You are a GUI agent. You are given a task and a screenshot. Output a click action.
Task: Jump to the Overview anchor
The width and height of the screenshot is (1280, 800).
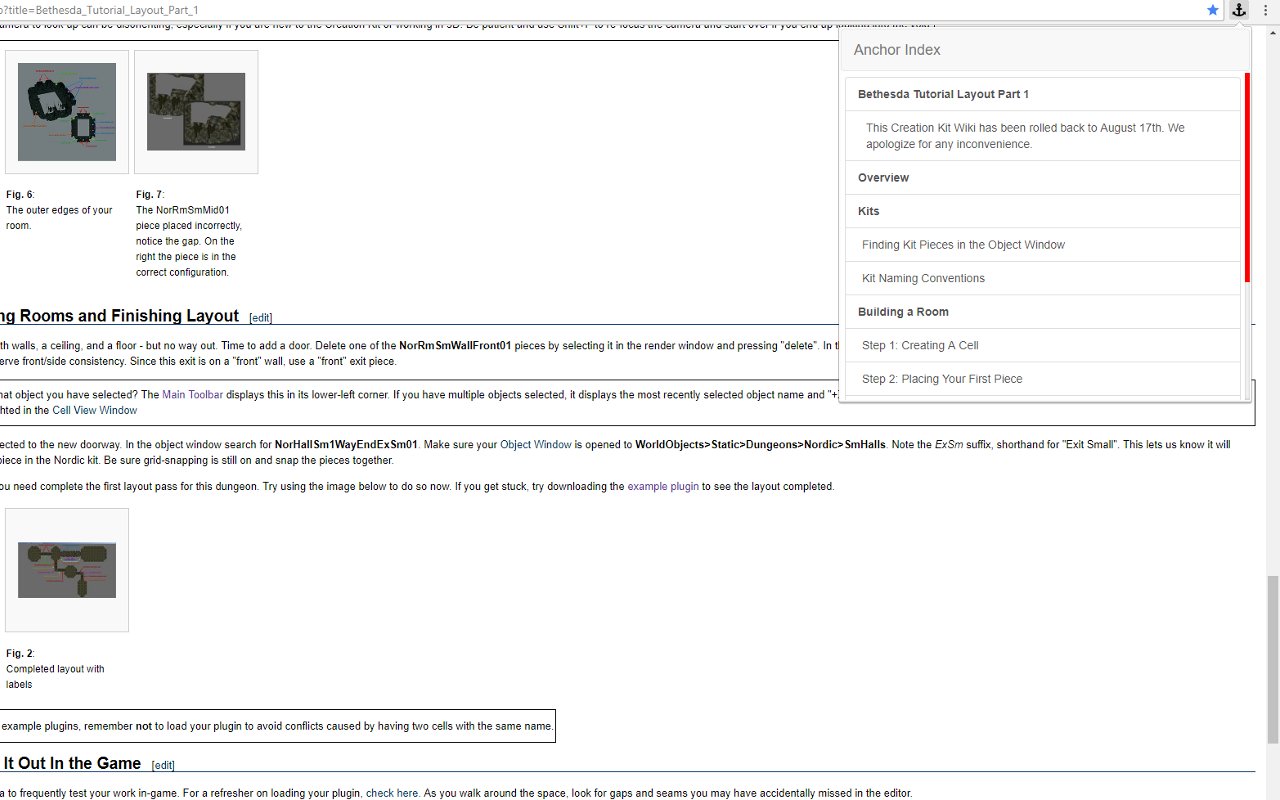click(1043, 178)
